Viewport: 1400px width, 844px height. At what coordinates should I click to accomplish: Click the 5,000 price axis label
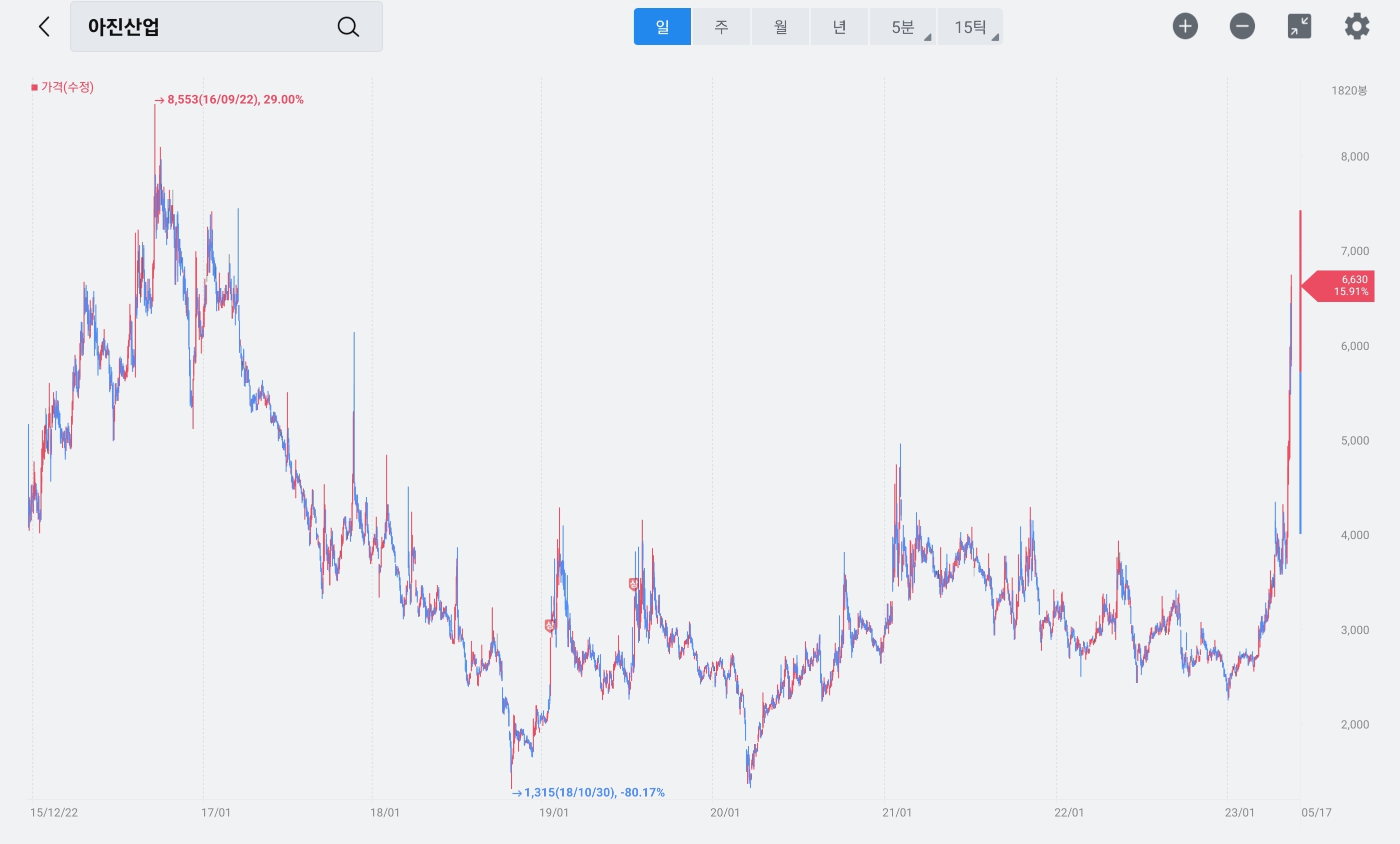(1354, 440)
